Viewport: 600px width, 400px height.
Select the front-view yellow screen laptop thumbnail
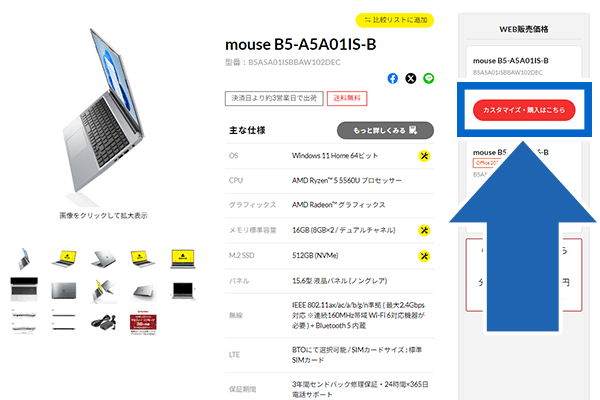[183, 259]
